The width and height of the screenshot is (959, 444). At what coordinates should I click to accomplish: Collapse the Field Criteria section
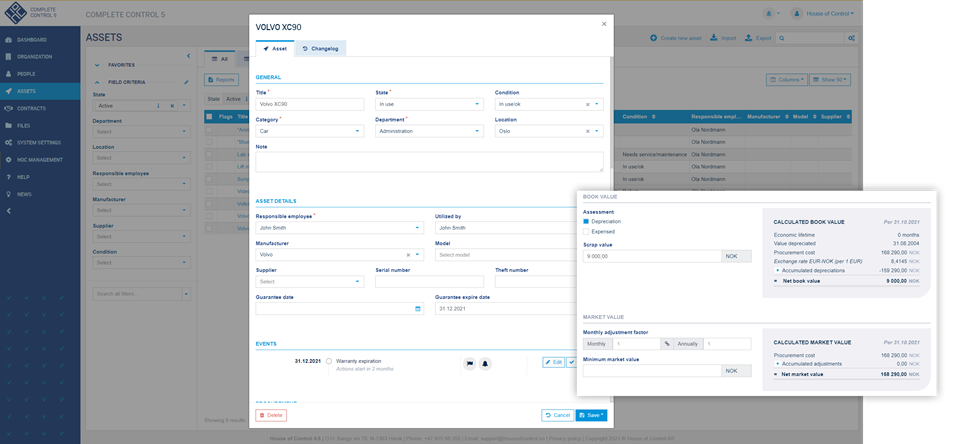pos(97,82)
